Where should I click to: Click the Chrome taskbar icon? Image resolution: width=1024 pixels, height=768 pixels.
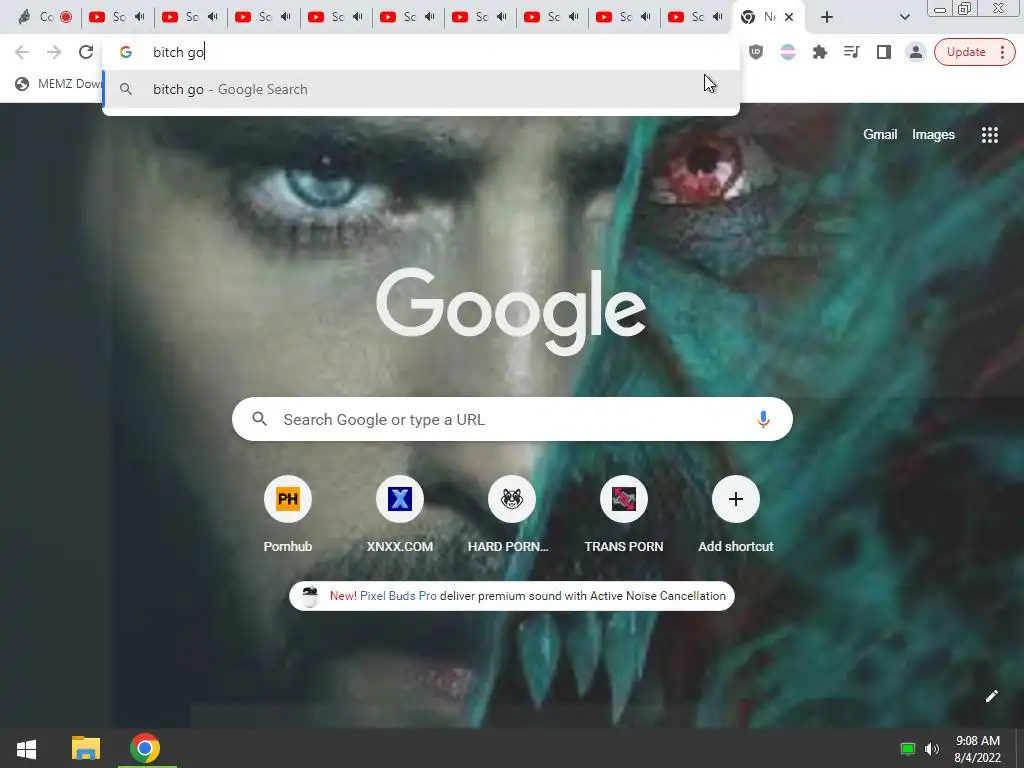click(144, 748)
